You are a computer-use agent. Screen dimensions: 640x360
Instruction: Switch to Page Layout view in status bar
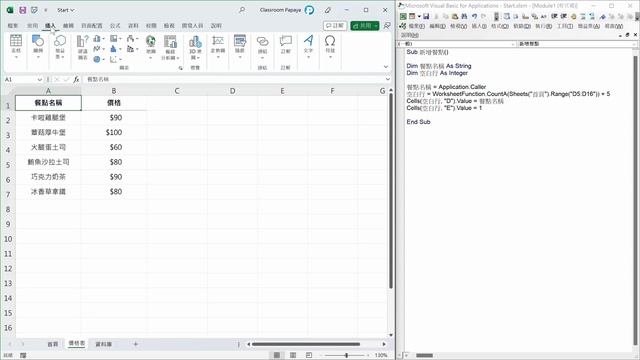(x=293, y=356)
